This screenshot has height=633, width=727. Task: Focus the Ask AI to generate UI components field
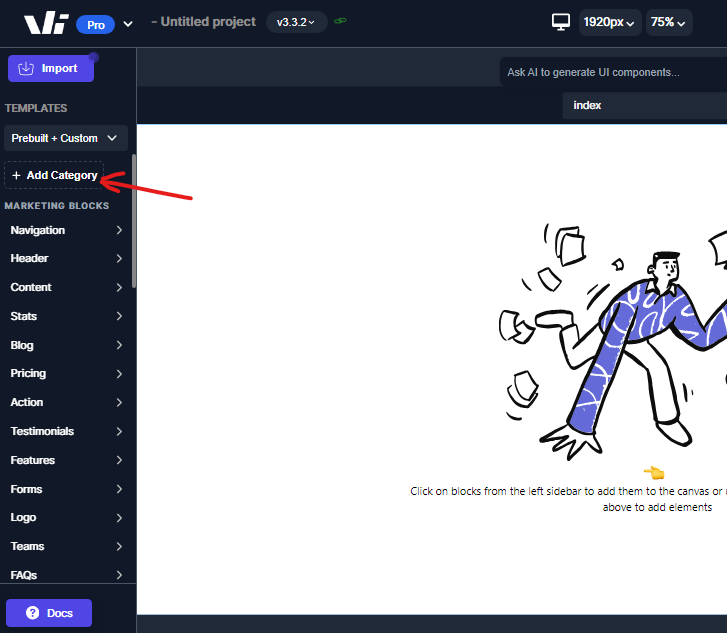coord(613,72)
